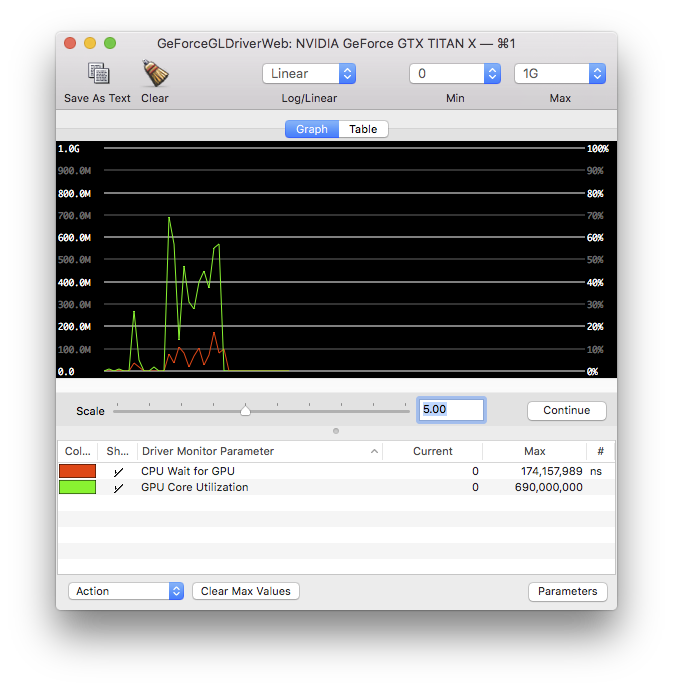Open the Max value dropdown
Viewport: 673px width, 690px height.
point(560,73)
